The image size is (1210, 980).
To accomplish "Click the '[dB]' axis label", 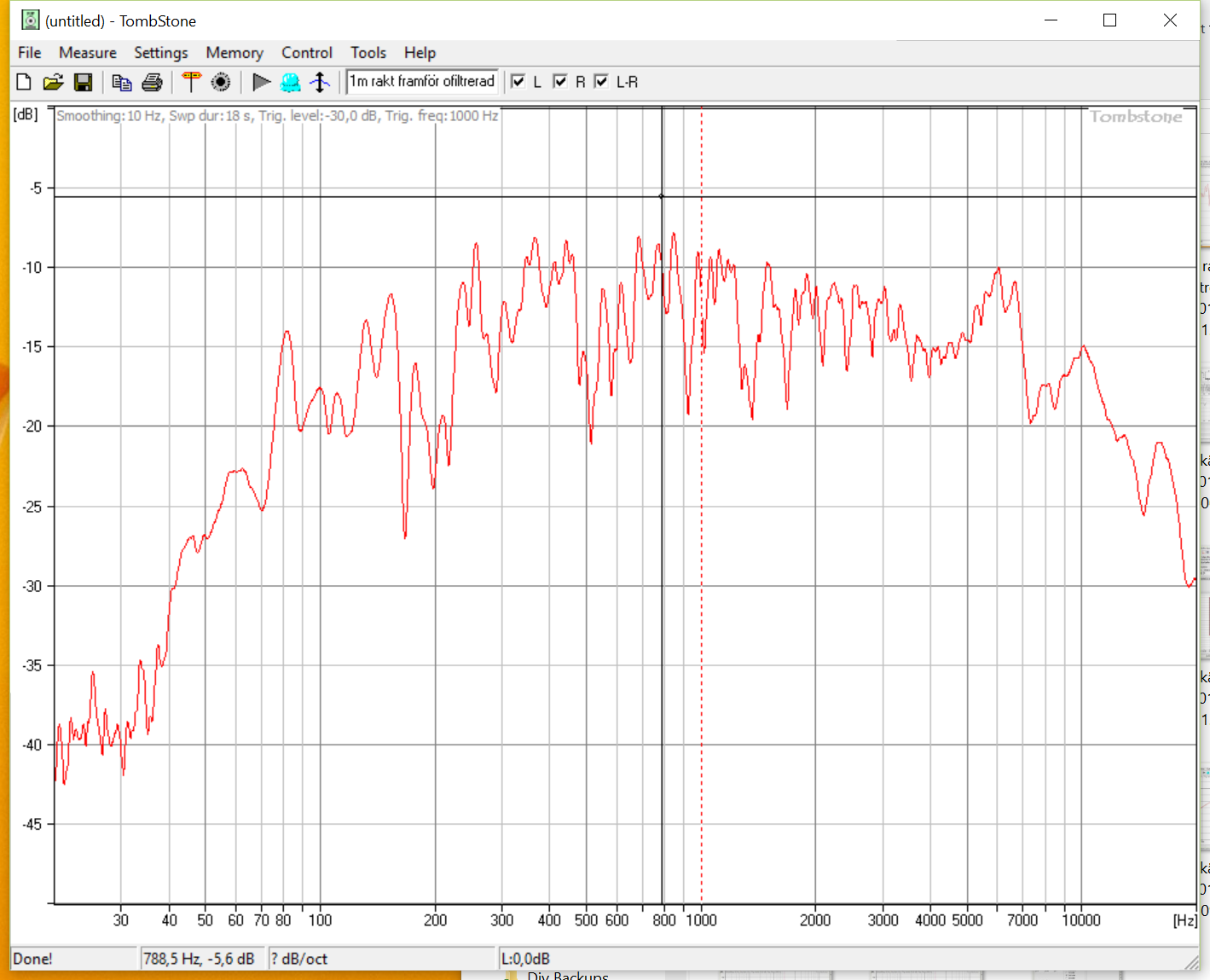I will coord(26,114).
